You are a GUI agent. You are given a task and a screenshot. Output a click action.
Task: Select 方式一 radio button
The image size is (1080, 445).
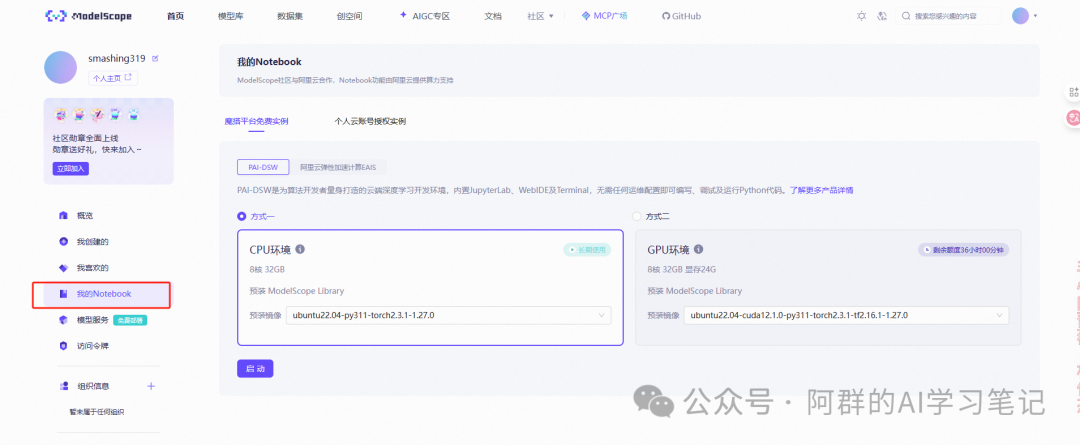point(242,216)
